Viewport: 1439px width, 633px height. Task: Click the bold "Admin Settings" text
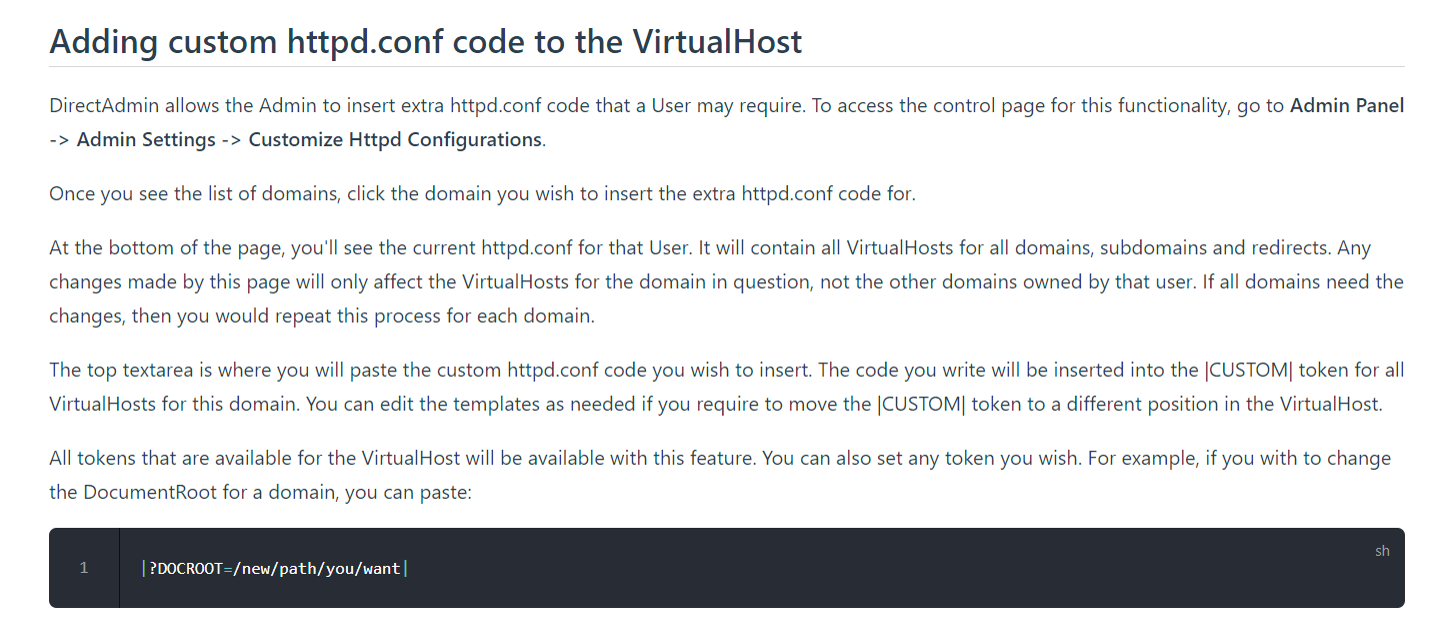146,140
